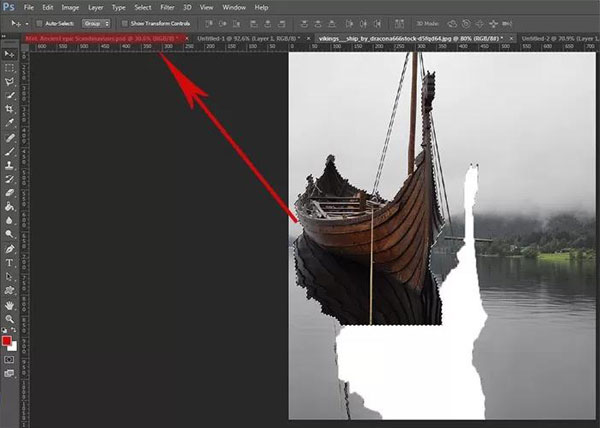Select the Rectangular Marquee tool
This screenshot has height=428, width=600.
point(9,68)
